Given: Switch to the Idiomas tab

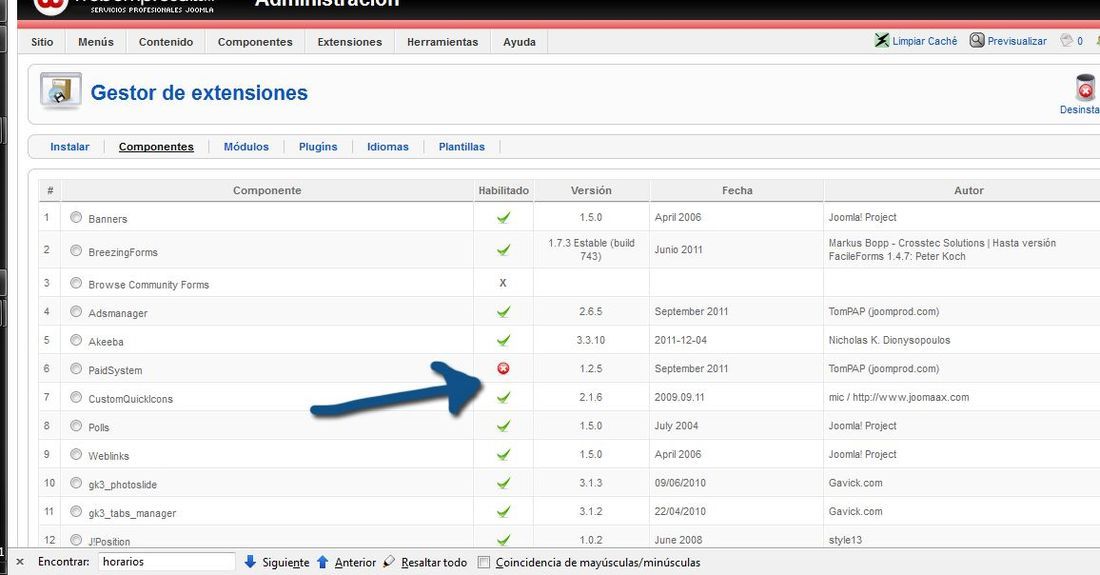Looking at the screenshot, I should 388,147.
